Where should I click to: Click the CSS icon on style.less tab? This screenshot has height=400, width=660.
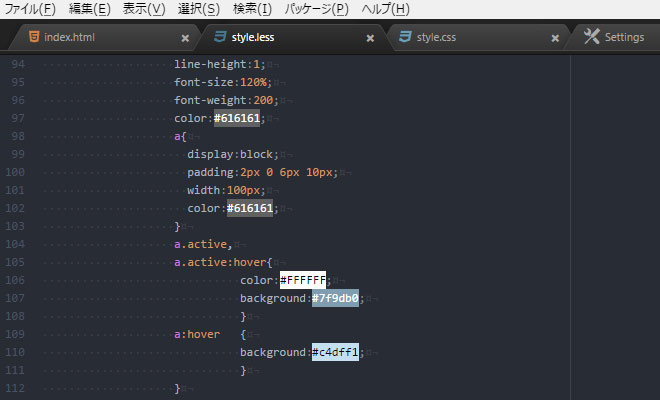(x=220, y=37)
